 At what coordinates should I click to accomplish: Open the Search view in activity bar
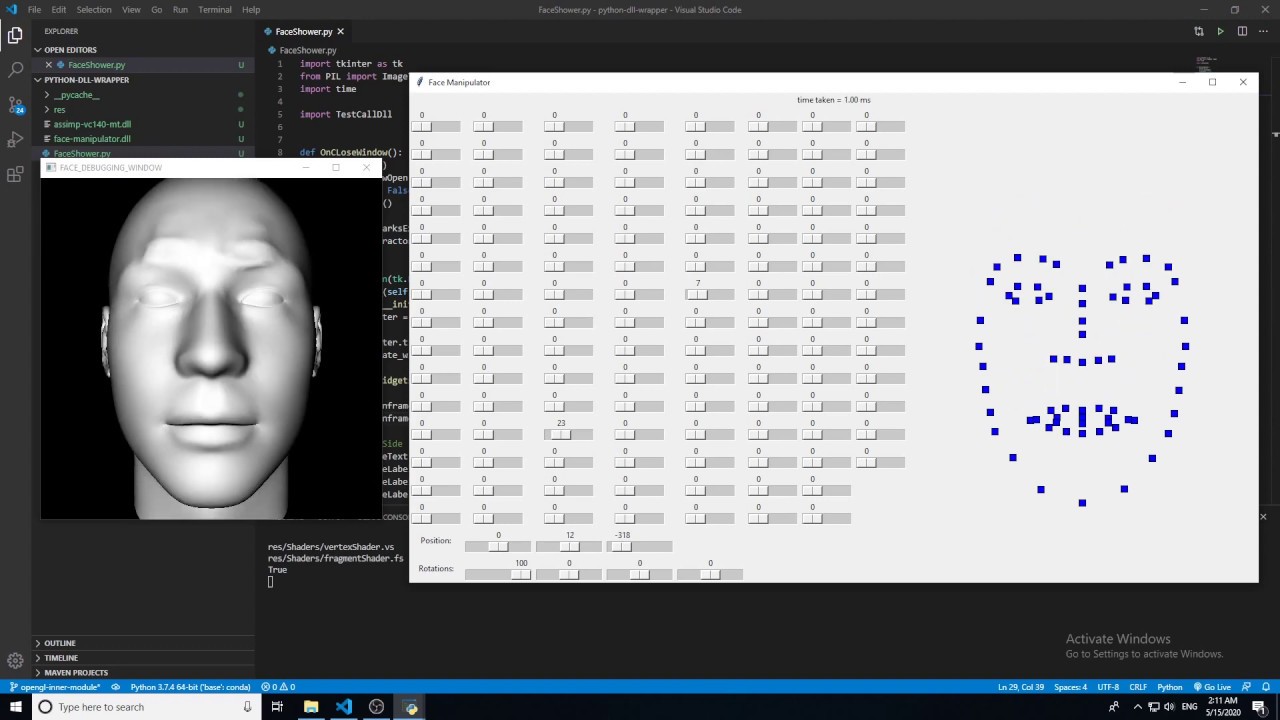click(x=15, y=70)
